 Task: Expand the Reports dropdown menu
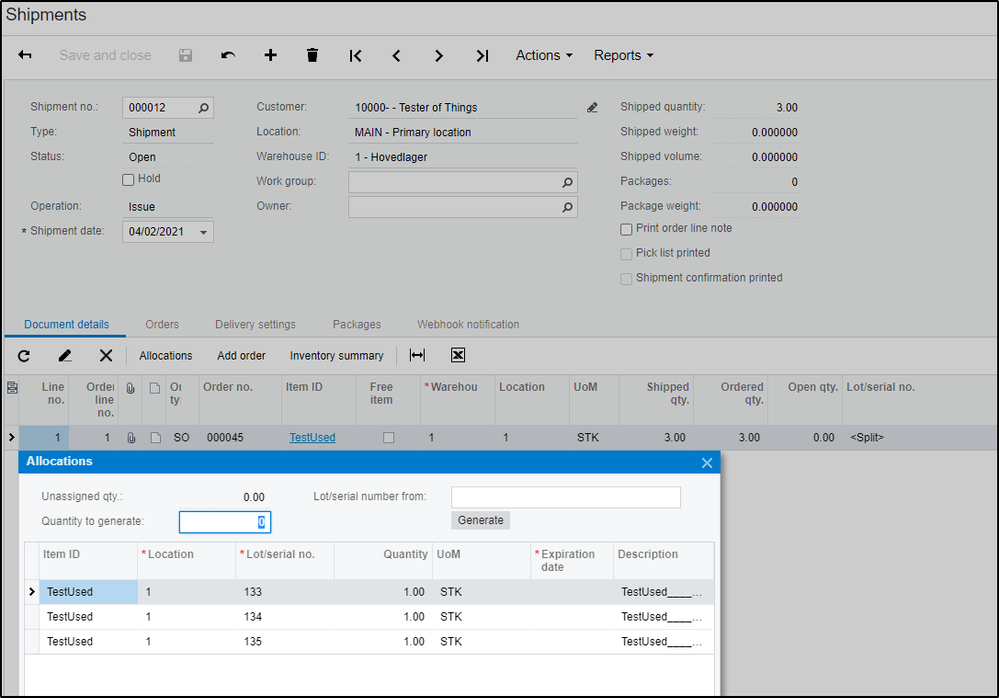click(623, 56)
